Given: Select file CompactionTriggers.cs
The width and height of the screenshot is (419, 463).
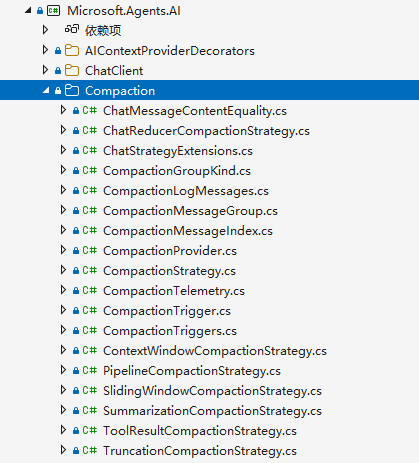Looking at the screenshot, I should (x=170, y=331).
